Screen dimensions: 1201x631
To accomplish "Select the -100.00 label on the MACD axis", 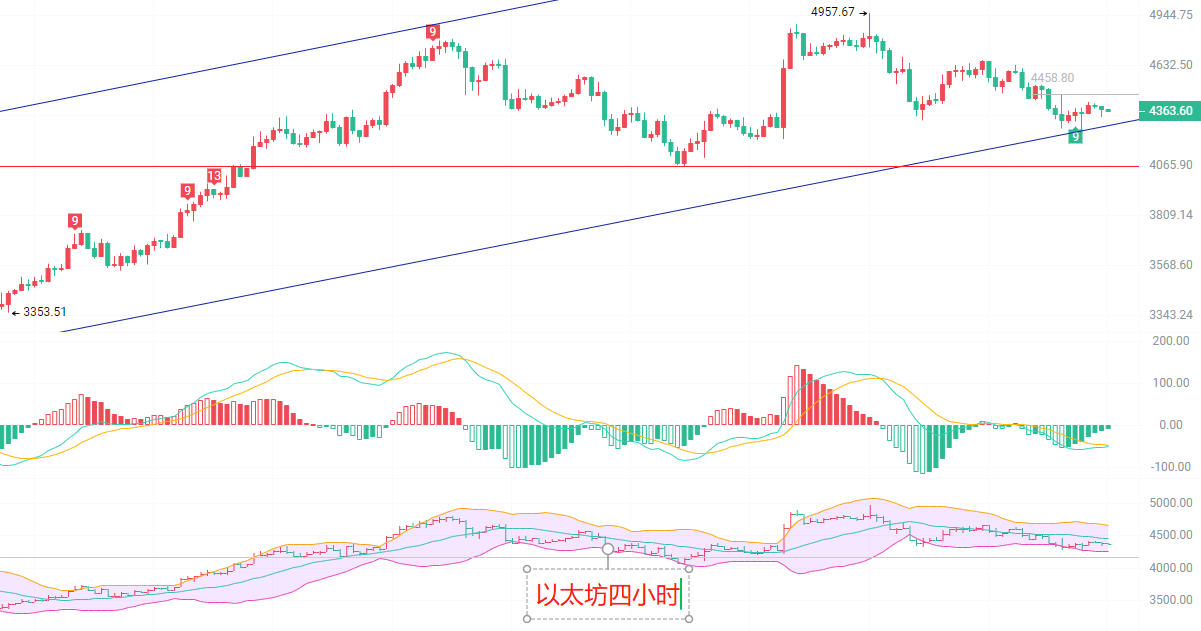I will coord(1168,467).
